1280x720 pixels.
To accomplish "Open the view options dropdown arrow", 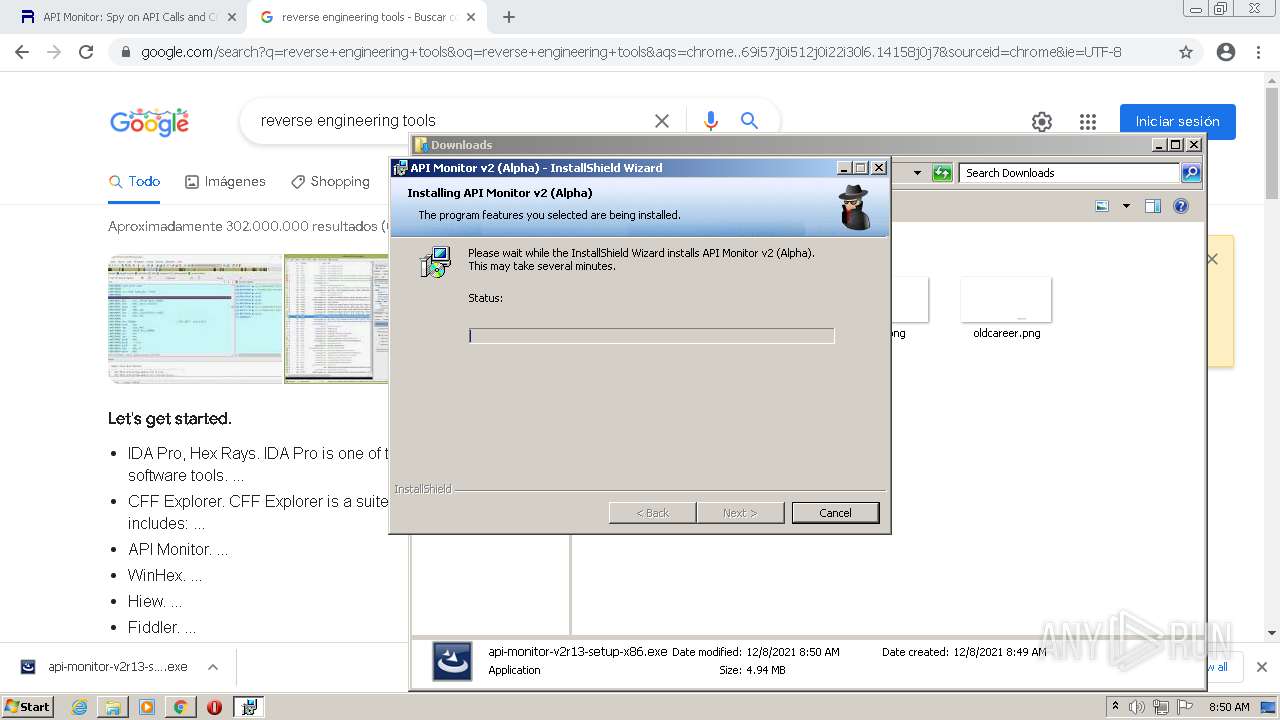I will [x=1126, y=206].
